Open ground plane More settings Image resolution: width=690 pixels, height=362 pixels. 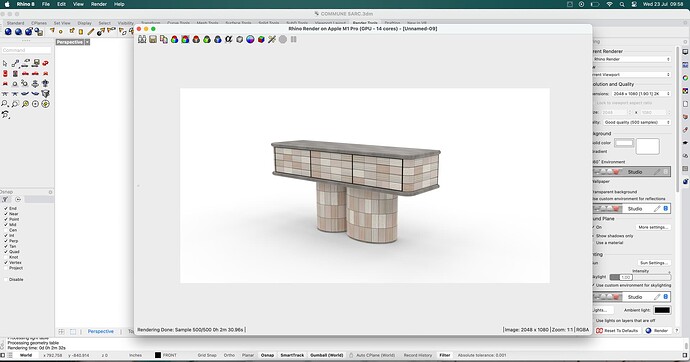pos(653,227)
